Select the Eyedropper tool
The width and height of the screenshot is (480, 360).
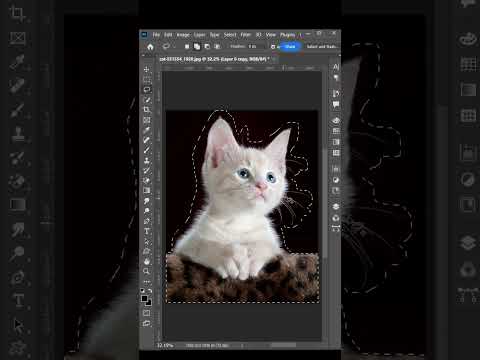[147, 130]
